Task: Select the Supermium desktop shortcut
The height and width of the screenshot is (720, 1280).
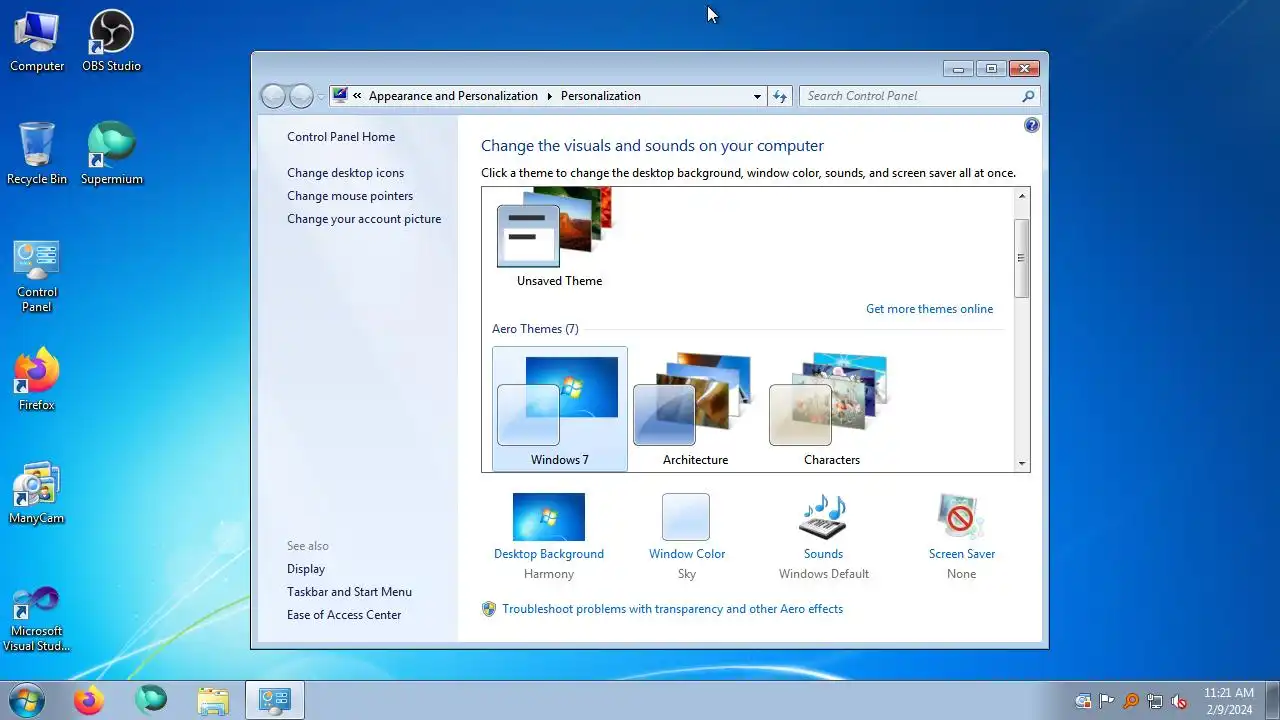Action: pos(111,154)
